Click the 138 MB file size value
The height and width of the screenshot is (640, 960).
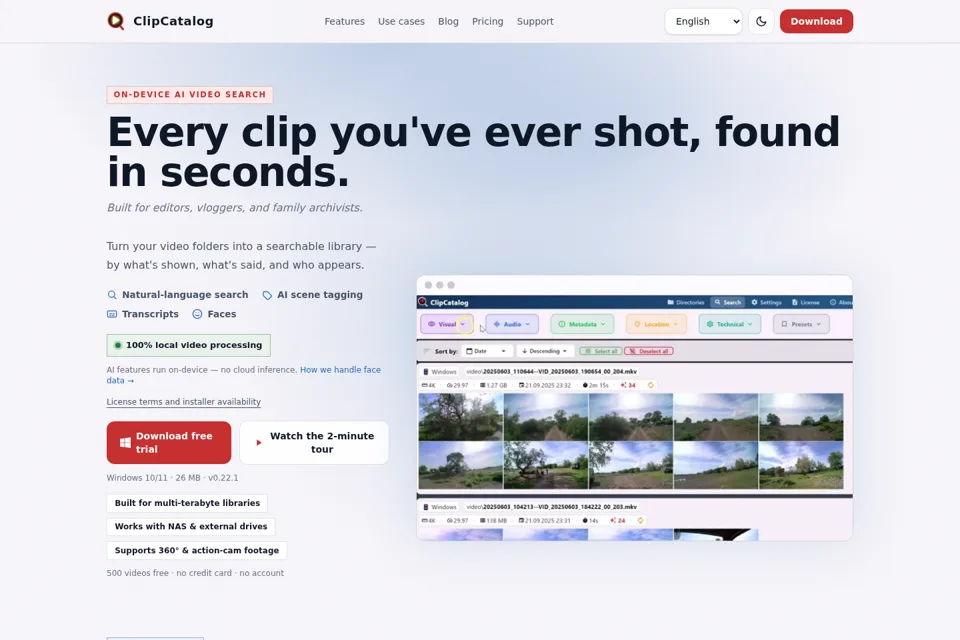click(493, 521)
